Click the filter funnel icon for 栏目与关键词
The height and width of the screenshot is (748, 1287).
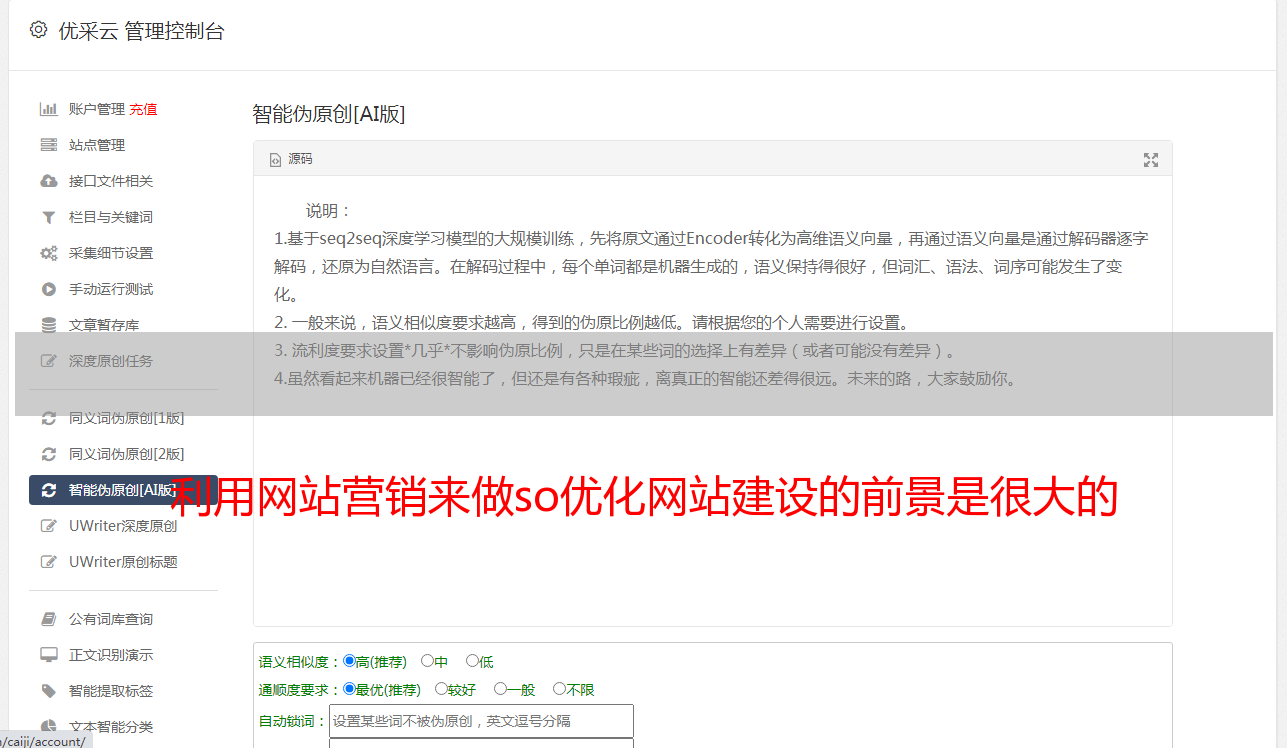coord(48,217)
